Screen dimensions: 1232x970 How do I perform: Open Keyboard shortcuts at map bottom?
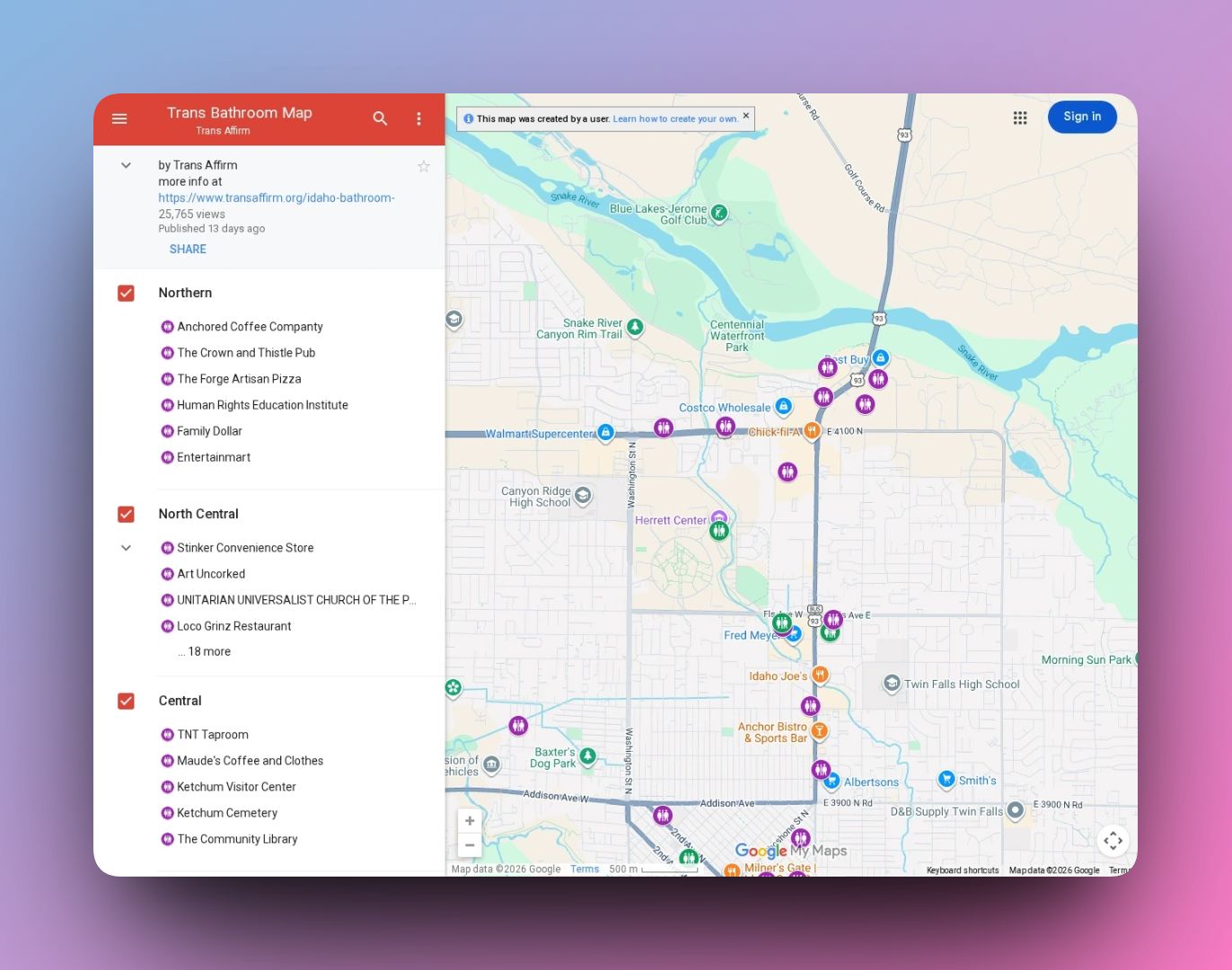(963, 870)
